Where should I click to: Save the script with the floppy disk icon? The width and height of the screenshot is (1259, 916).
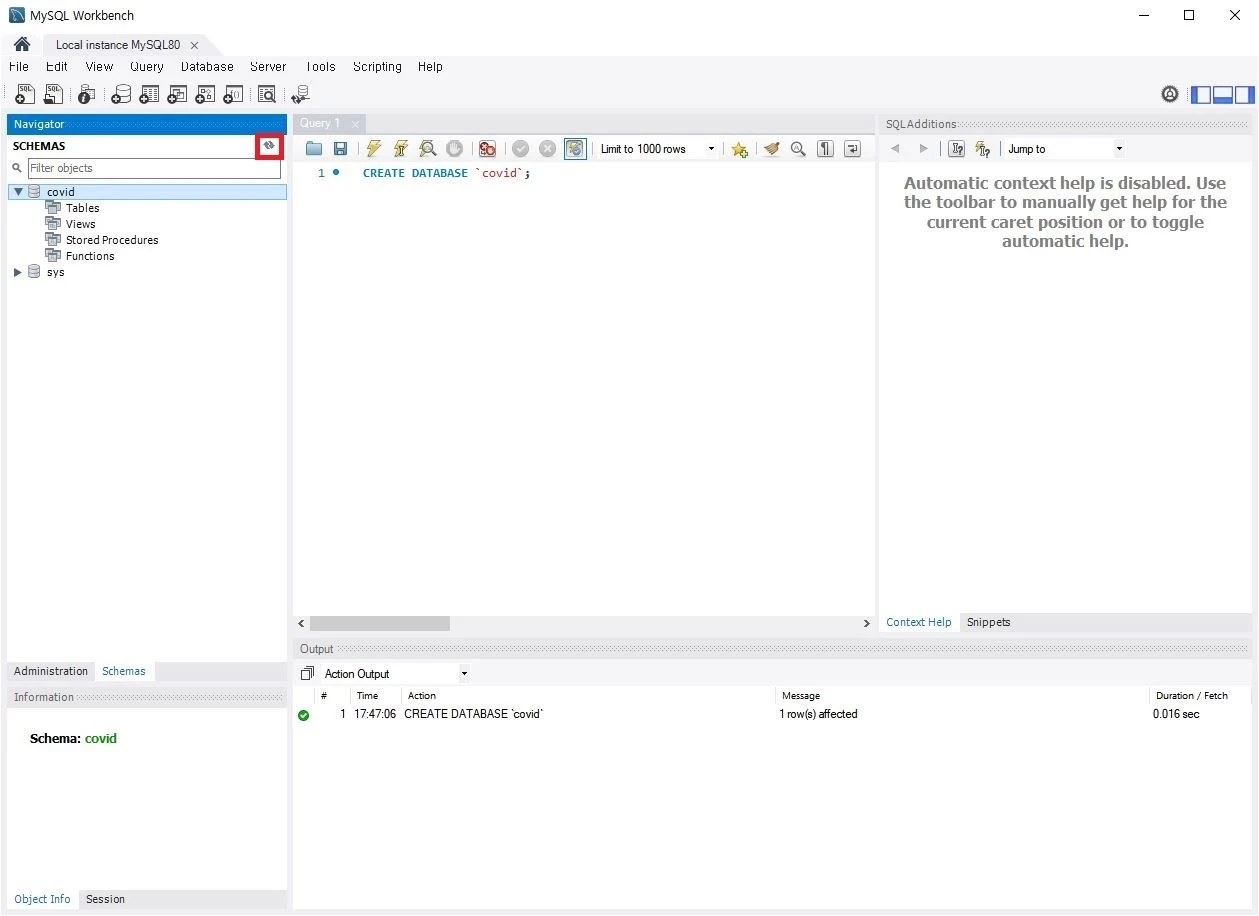pos(340,149)
